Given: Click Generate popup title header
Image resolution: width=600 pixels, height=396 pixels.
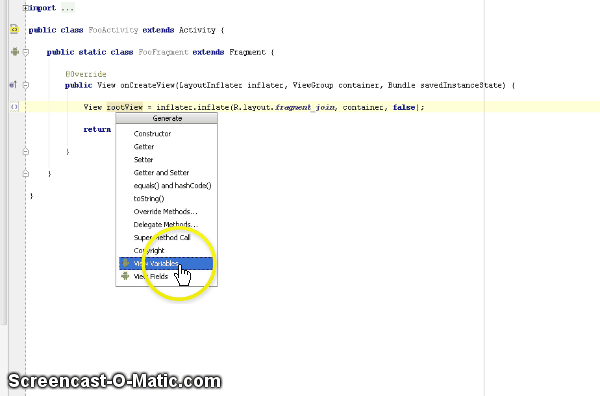Looking at the screenshot, I should [x=167, y=119].
